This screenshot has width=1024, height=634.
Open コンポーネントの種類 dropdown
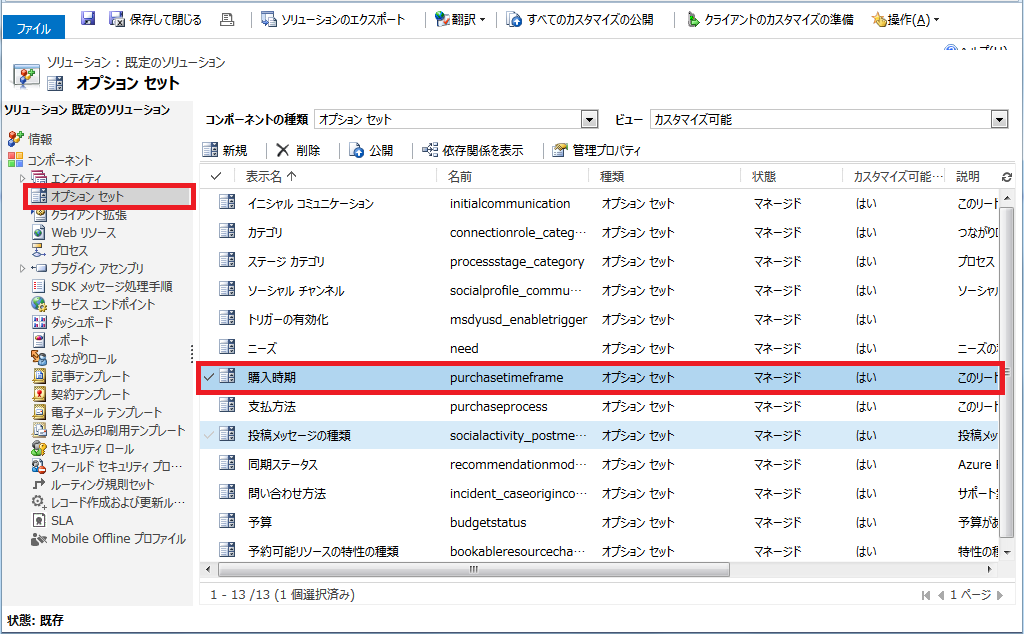[x=590, y=119]
